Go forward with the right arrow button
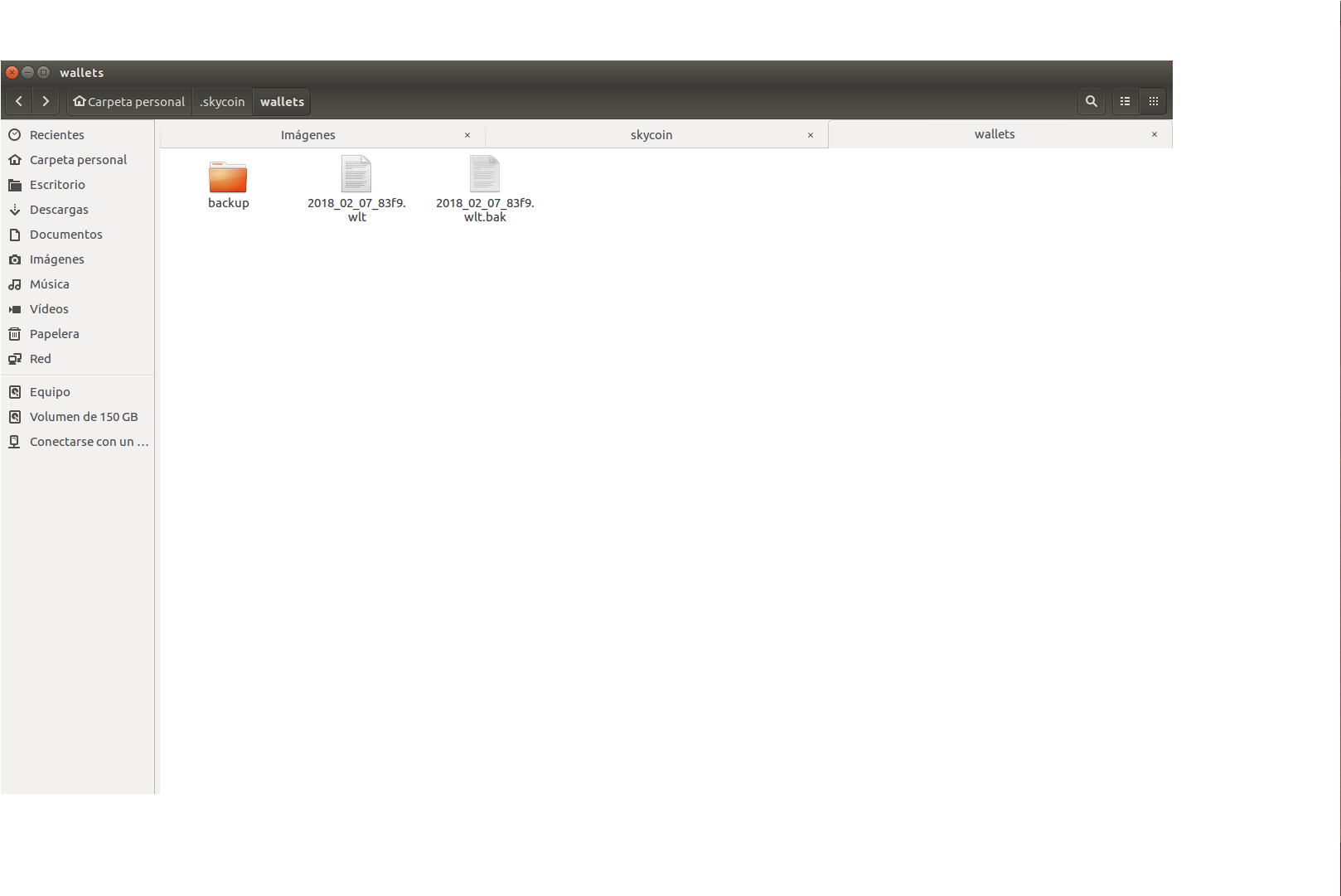Image resolution: width=1341 pixels, height=896 pixels. tap(46, 101)
